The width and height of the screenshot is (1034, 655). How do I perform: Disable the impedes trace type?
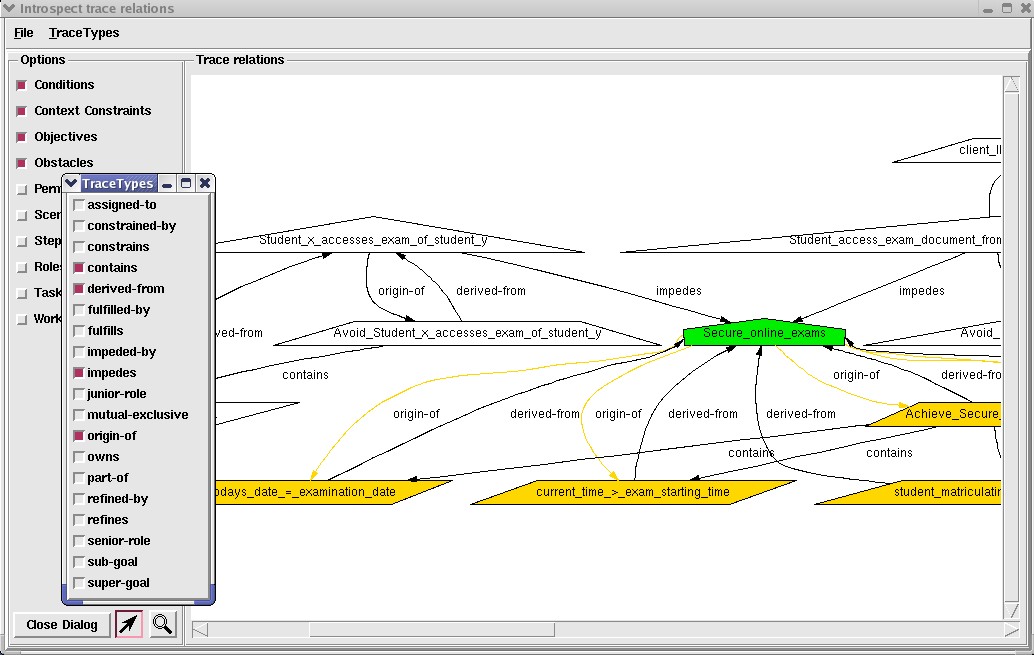[78, 373]
